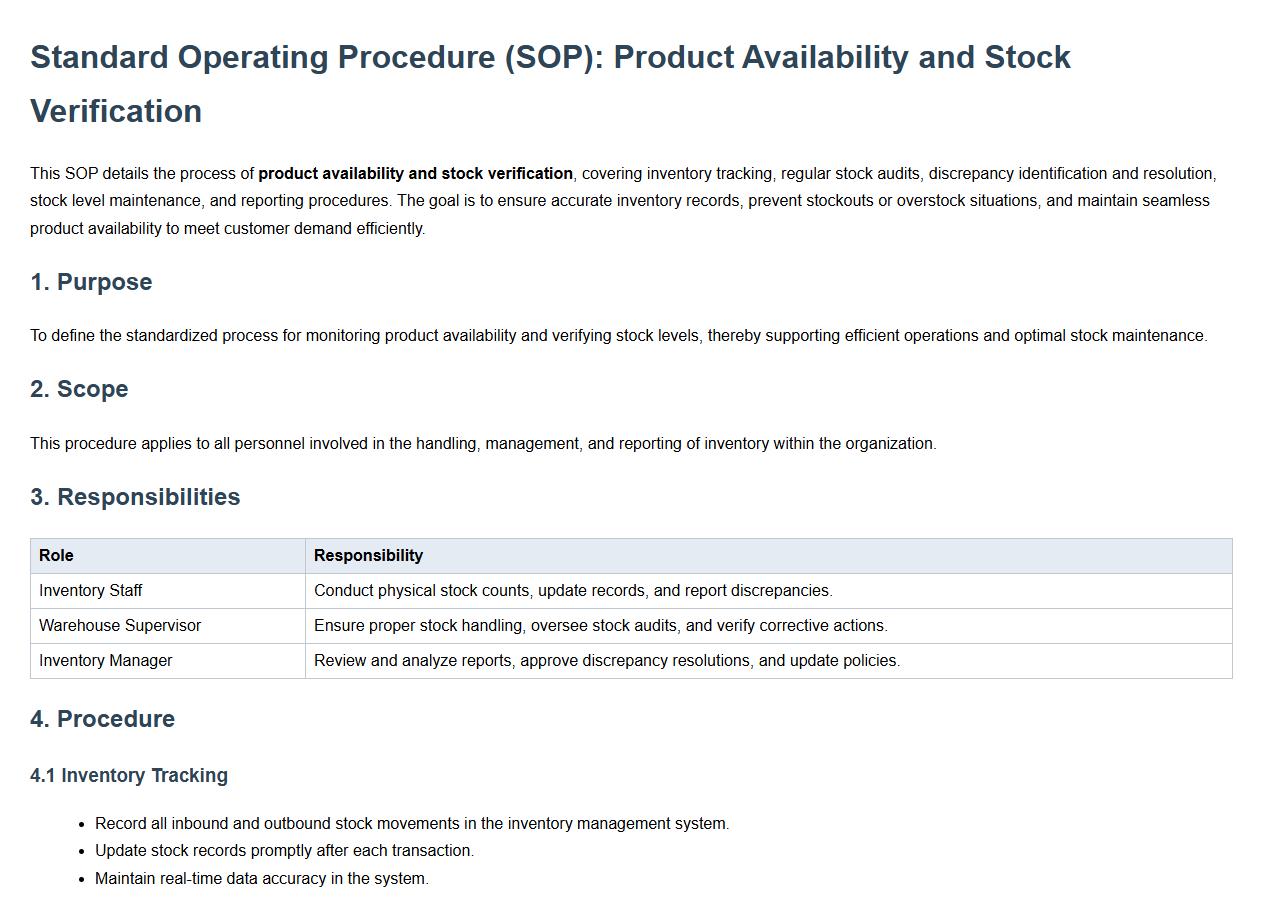Click the 'Conduct physical stock counts' responsibility cell
Screen dimensions: 1263x916
coord(573,591)
